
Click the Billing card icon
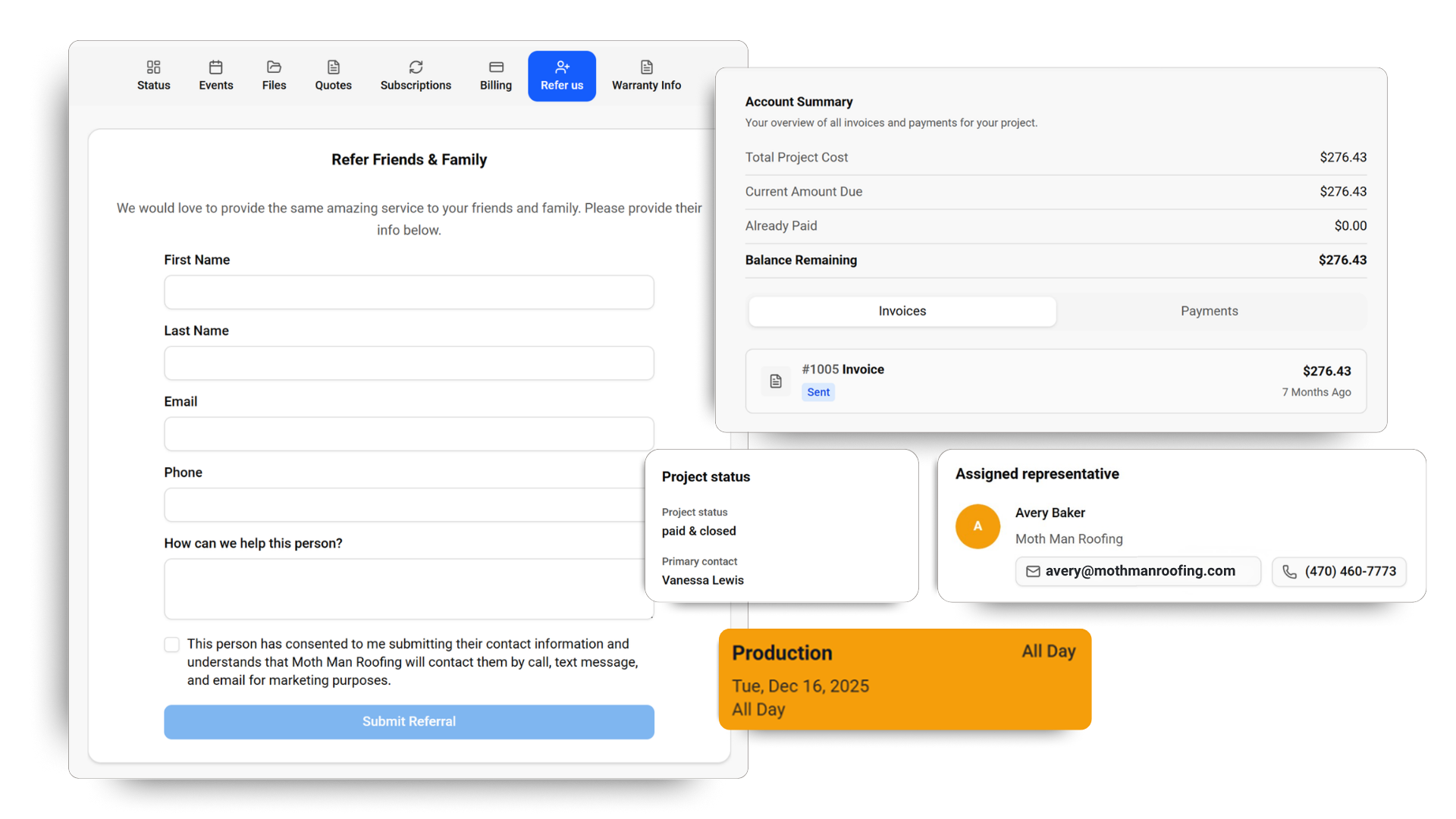click(x=496, y=67)
